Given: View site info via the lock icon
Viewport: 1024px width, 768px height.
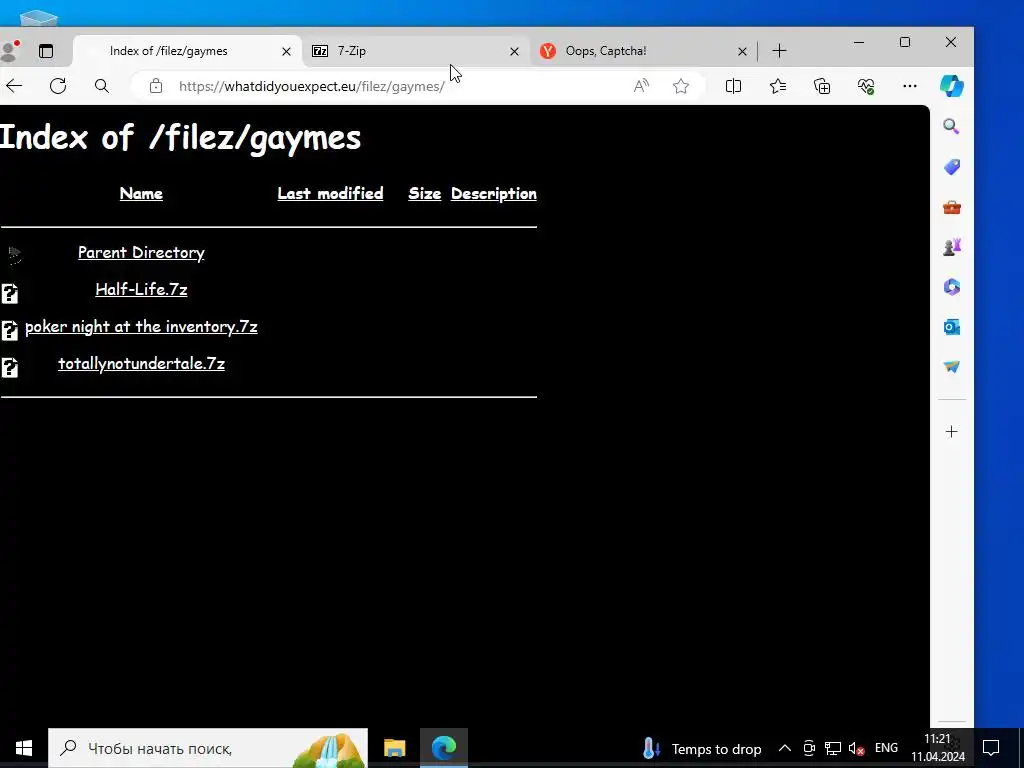Looking at the screenshot, I should [155, 86].
